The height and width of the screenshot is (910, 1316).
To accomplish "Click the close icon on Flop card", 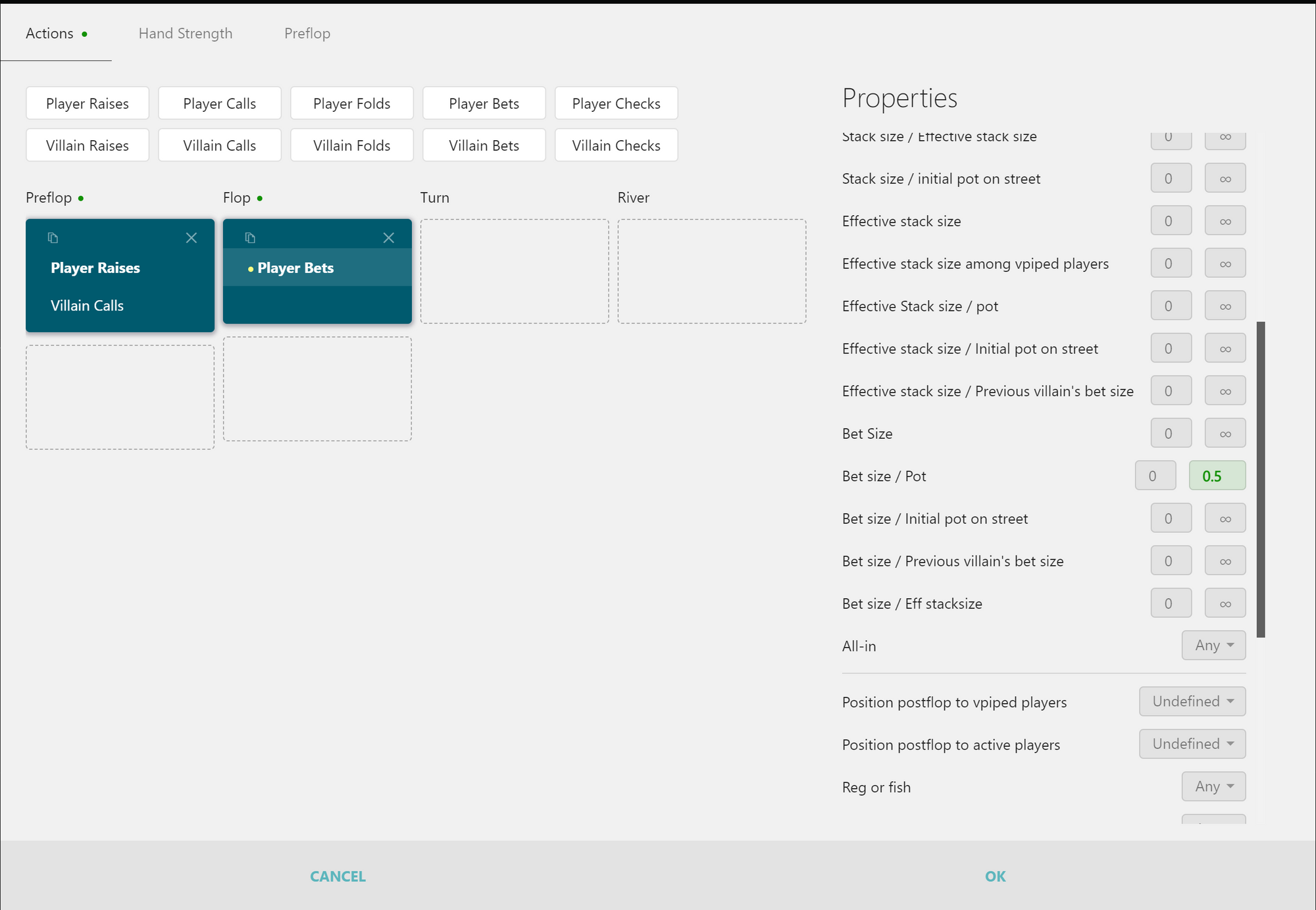I will point(390,237).
